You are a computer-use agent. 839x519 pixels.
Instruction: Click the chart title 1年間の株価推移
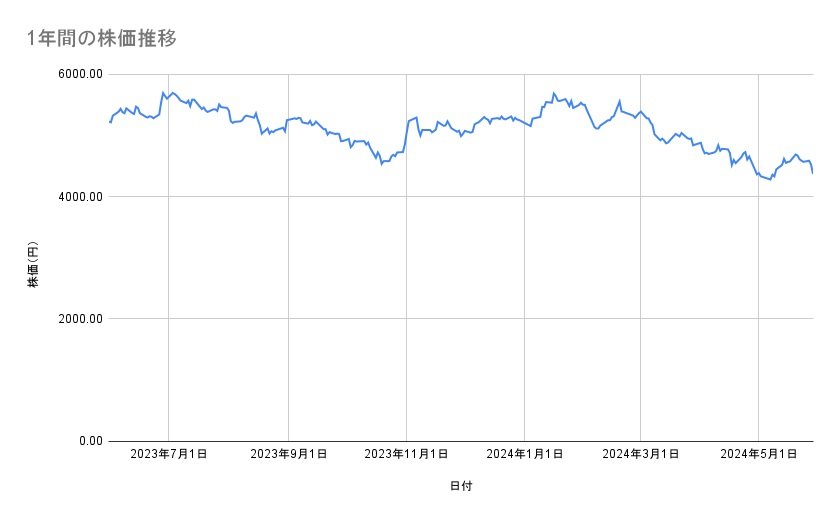pyautogui.click(x=103, y=39)
